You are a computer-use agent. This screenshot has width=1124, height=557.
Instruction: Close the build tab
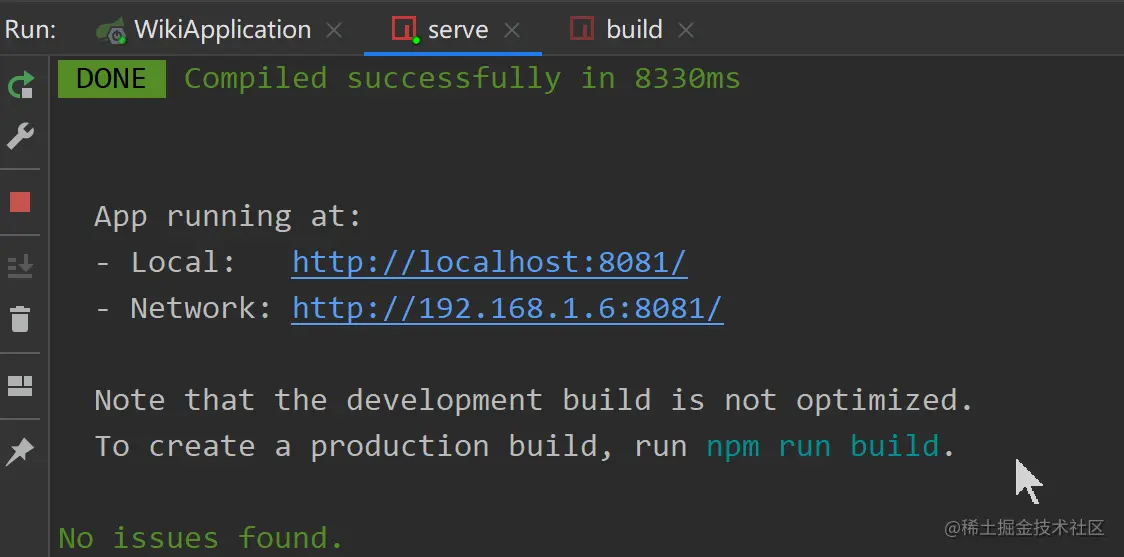pos(686,31)
